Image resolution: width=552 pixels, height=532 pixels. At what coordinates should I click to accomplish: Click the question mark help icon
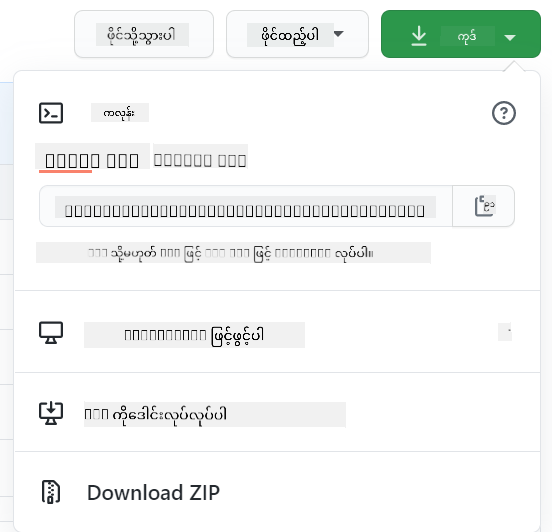coord(504,113)
